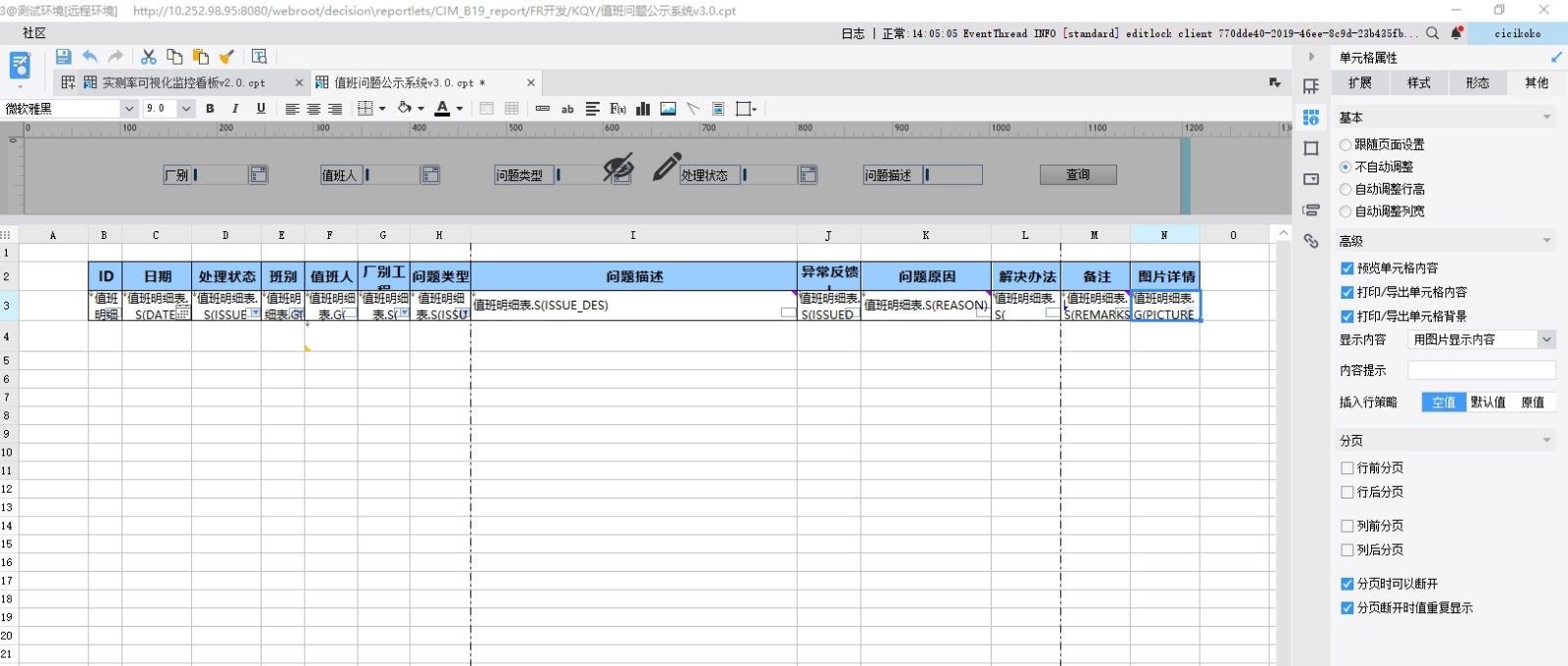Viewport: 1568px width, 666px height.
Task: Click the pencil edit icon in parameter pane
Action: 666,166
